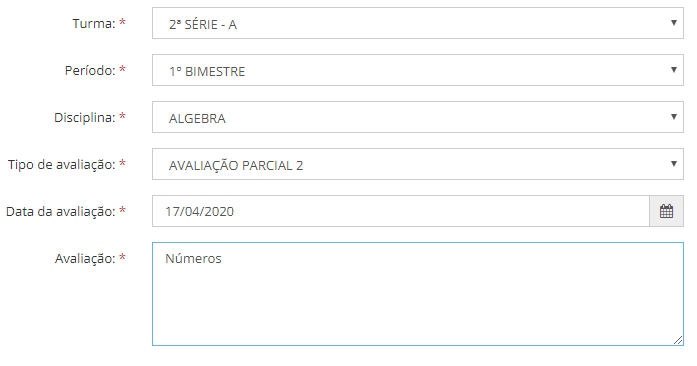The image size is (697, 366).
Task: Click the Turma field label
Action: (94, 24)
